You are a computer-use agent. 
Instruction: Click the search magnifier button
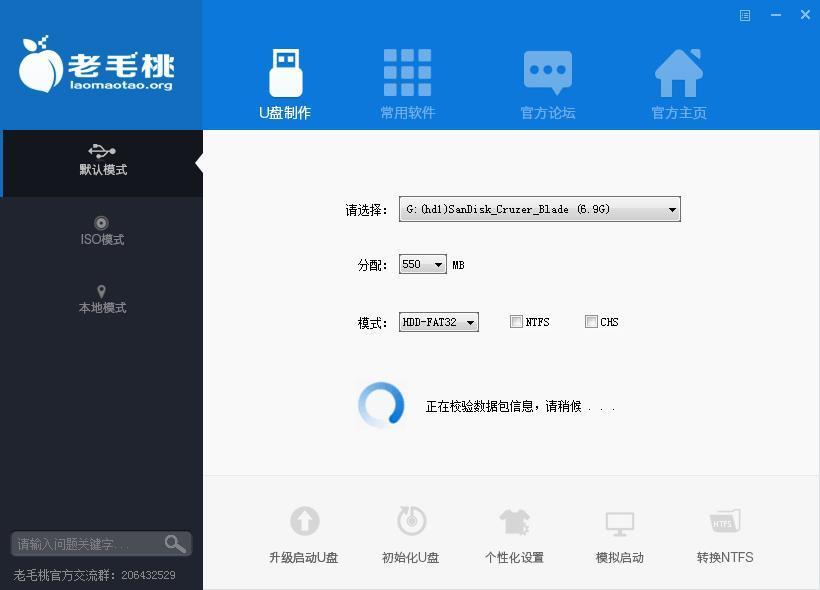pos(175,543)
